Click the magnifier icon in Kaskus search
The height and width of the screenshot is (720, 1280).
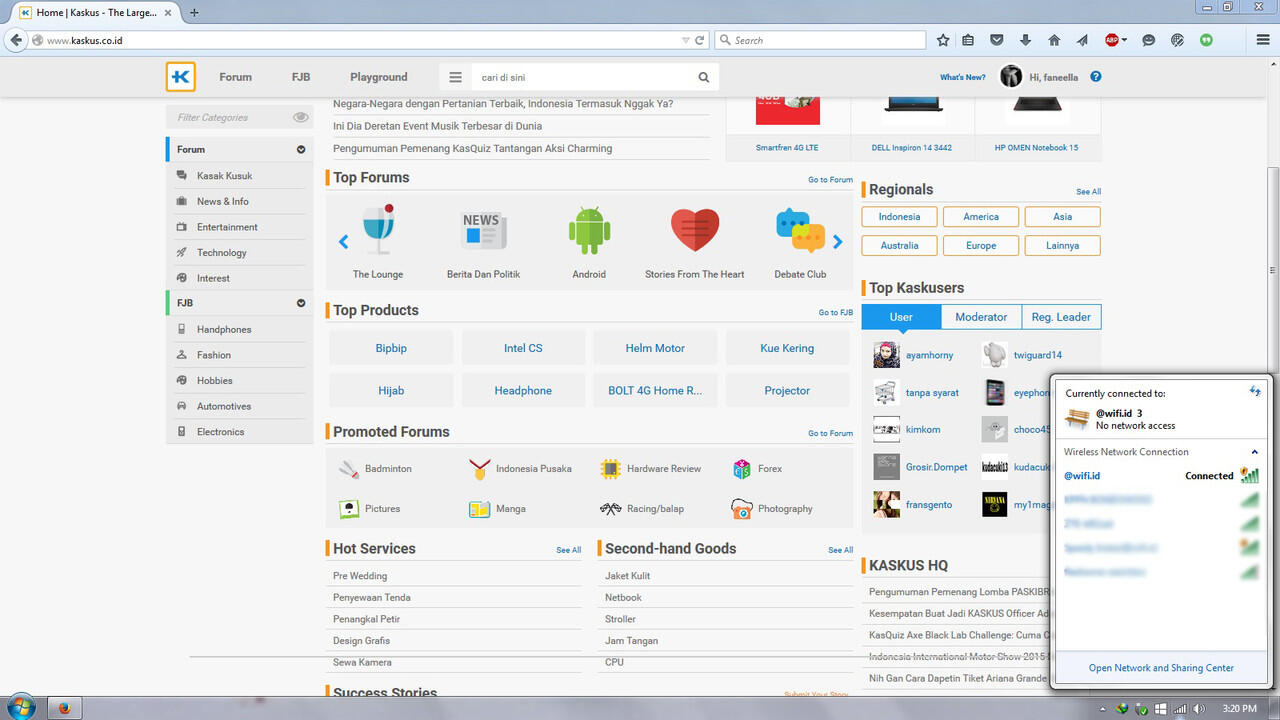point(704,77)
